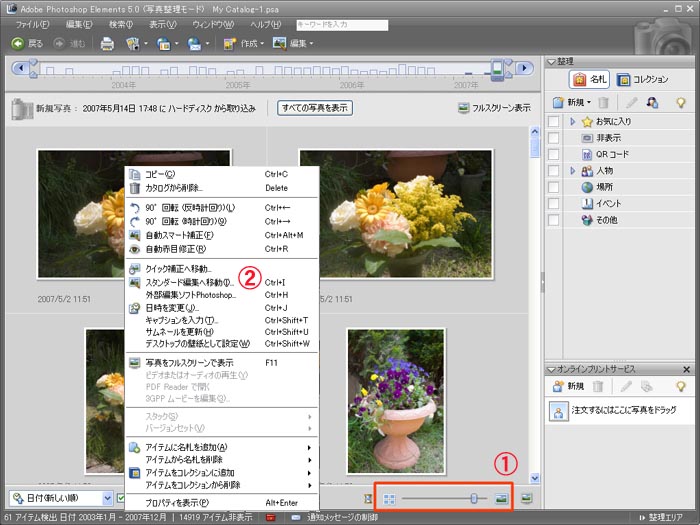Image resolution: width=700 pixels, height=525 pixels.
Task: Open the 作成 dropdown arrow
Action: pyautogui.click(x=262, y=44)
